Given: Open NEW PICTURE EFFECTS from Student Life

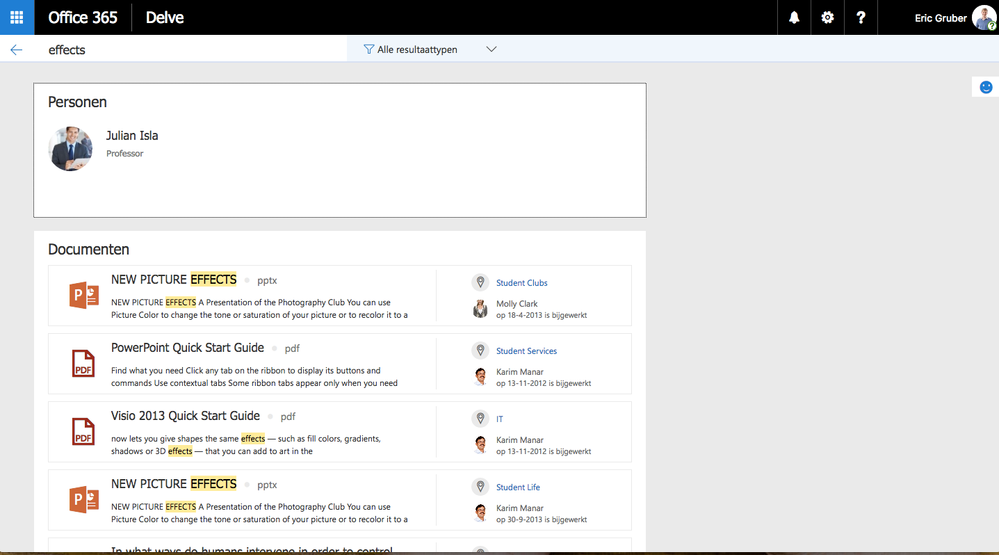Looking at the screenshot, I should click(174, 484).
